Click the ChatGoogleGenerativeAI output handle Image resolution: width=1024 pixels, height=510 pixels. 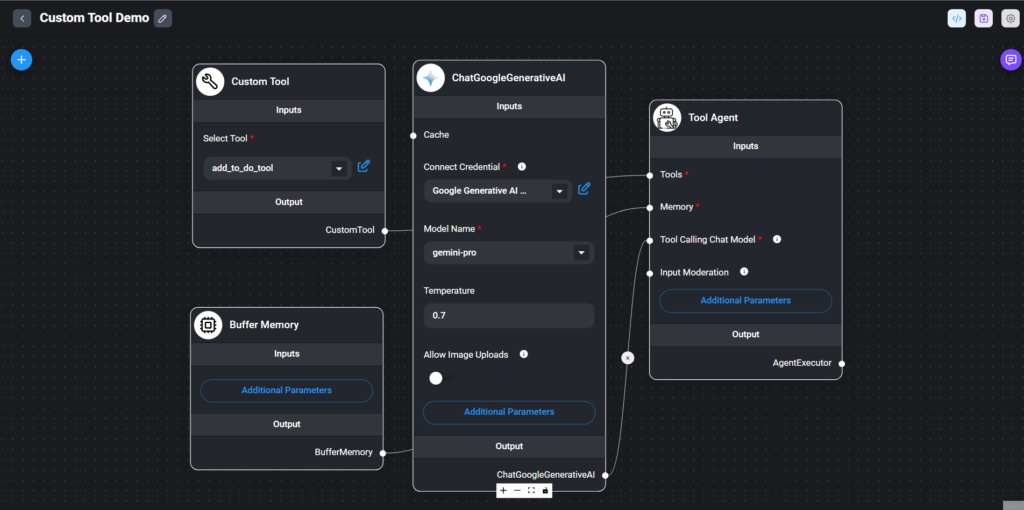point(605,475)
